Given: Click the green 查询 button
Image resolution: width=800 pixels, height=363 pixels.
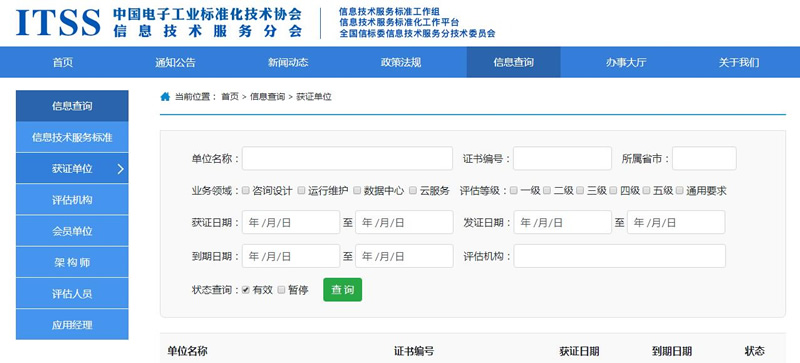Looking at the screenshot, I should (342, 289).
